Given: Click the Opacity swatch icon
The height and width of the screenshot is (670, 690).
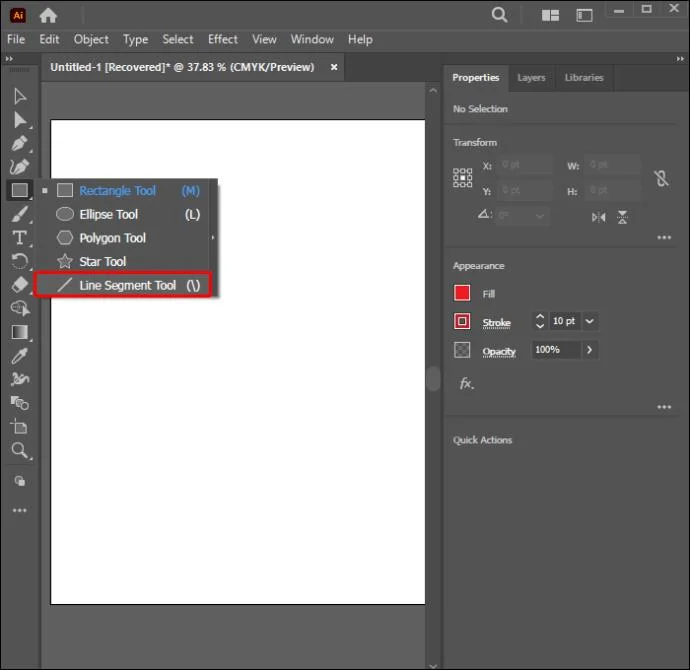Looking at the screenshot, I should pyautogui.click(x=462, y=350).
